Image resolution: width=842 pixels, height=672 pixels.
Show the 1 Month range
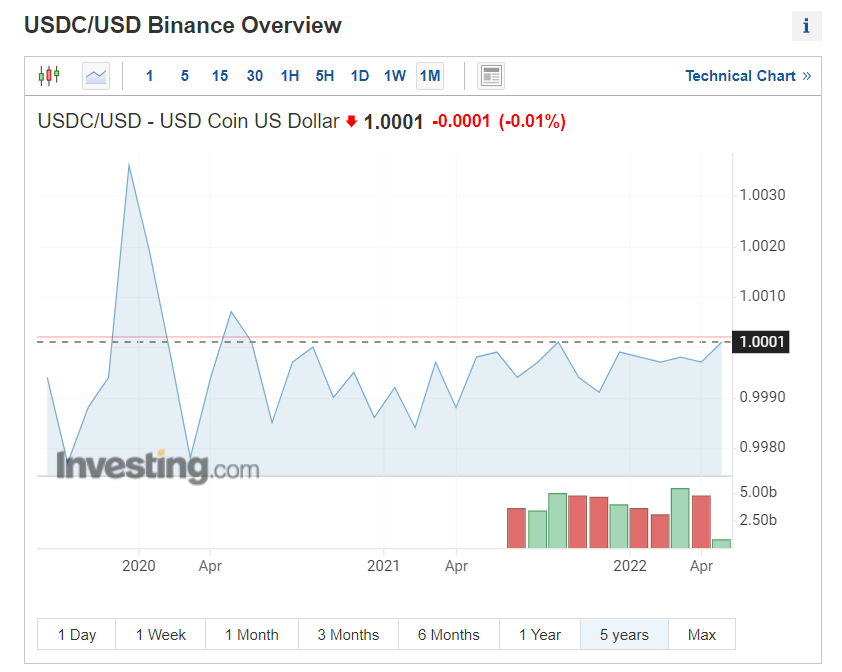point(252,634)
